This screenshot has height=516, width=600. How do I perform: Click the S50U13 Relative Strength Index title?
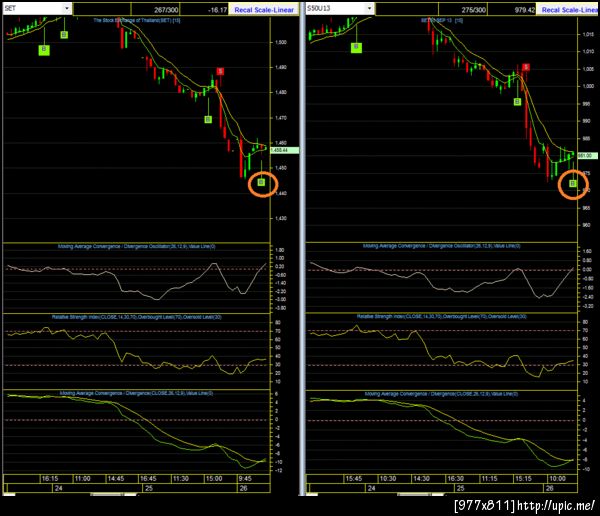tap(442, 317)
